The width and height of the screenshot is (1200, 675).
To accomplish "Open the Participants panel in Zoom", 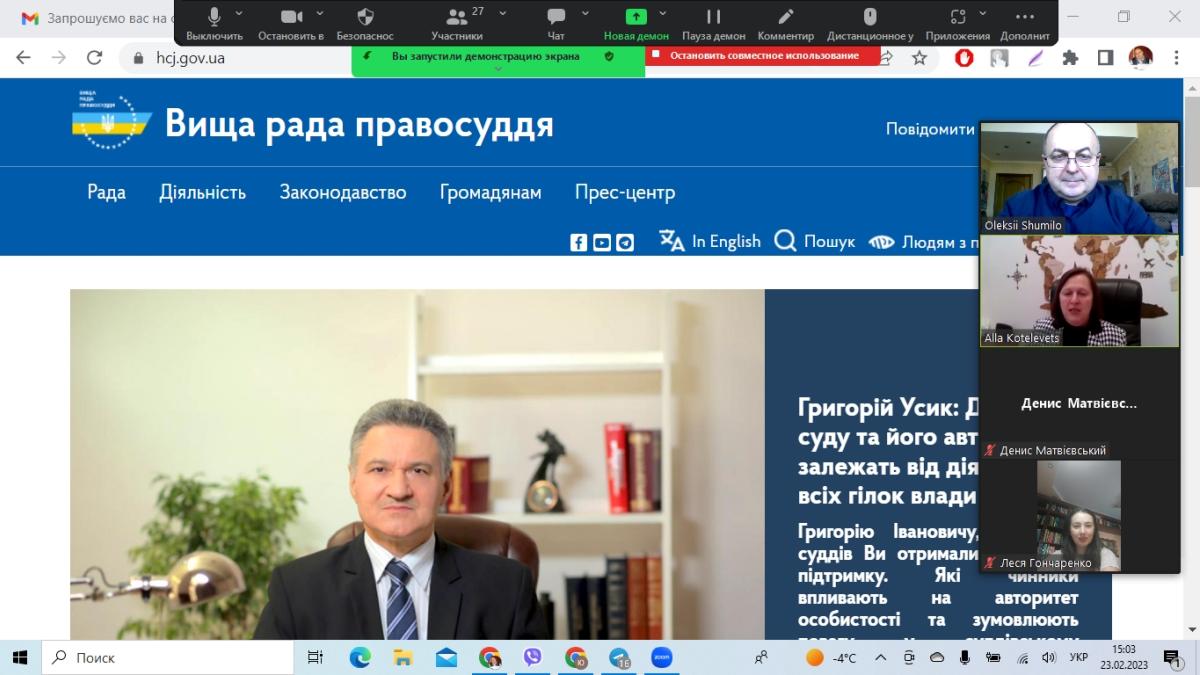I will 457,18.
